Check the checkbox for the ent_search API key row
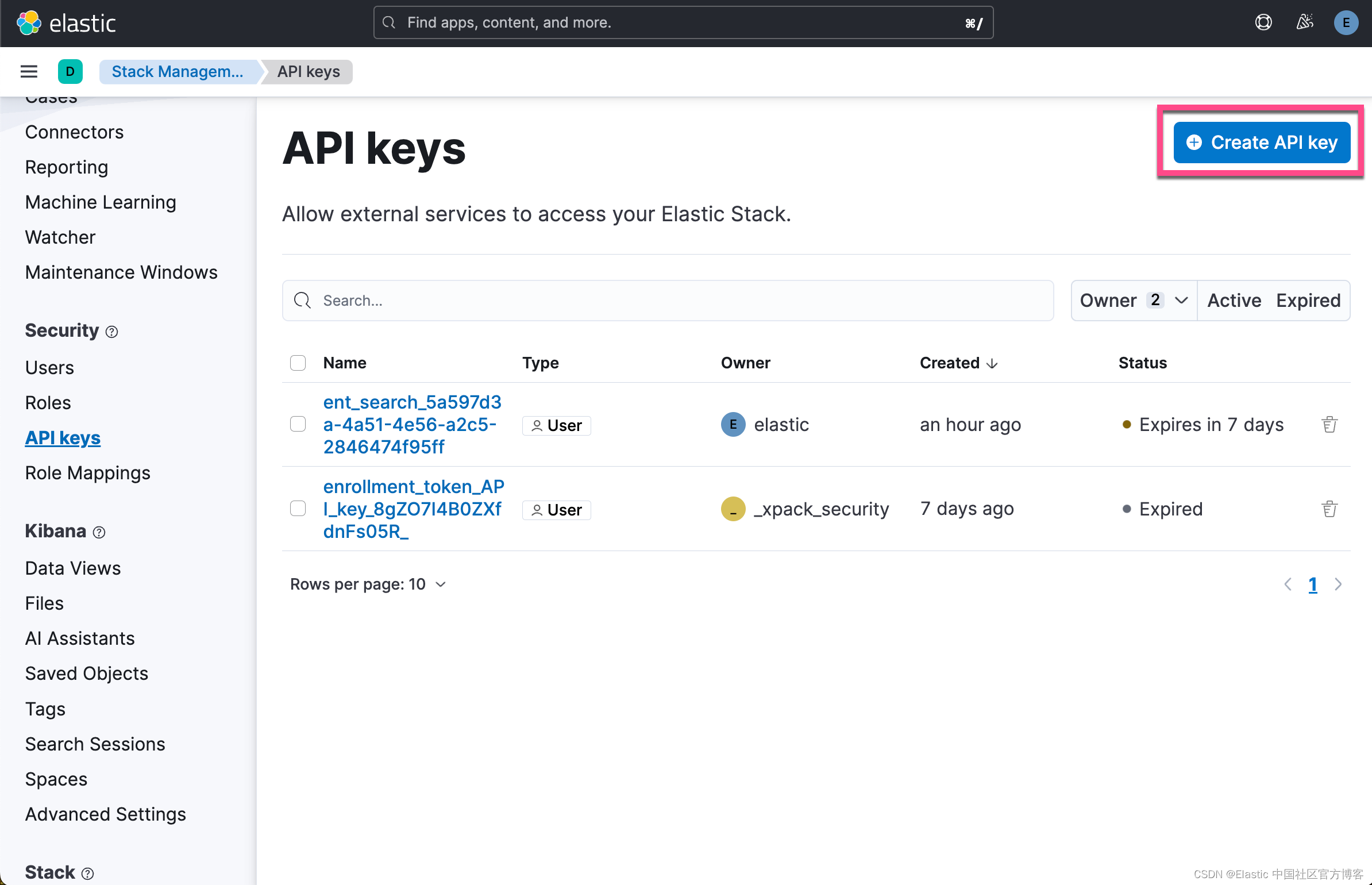This screenshot has width=1372, height=885. coord(298,424)
